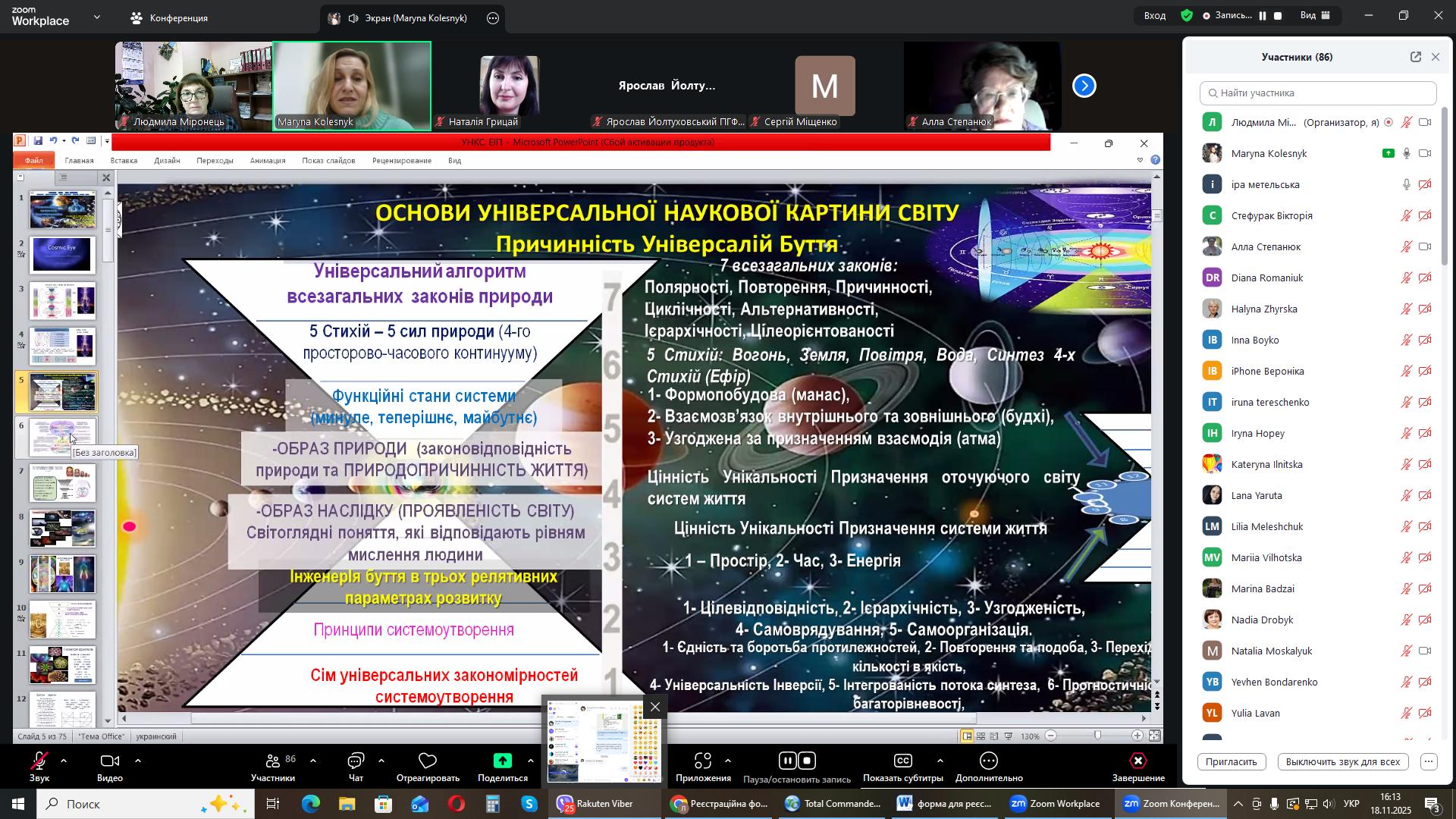Click Mute all participants button
Viewport: 1456px width, 819px height.
tap(1342, 762)
